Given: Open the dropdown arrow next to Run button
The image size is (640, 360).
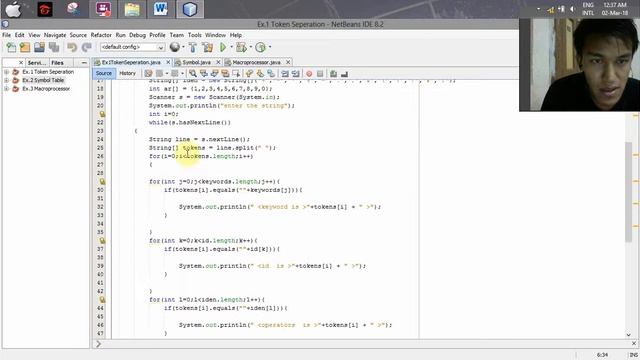Looking at the screenshot, I should (x=231, y=47).
